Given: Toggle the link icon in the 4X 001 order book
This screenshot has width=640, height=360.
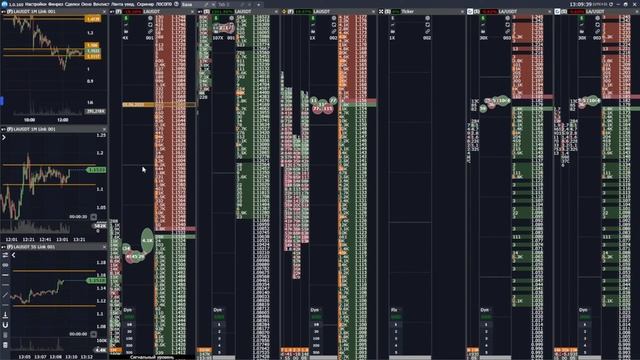Looking at the screenshot, I should pyautogui.click(x=150, y=31).
